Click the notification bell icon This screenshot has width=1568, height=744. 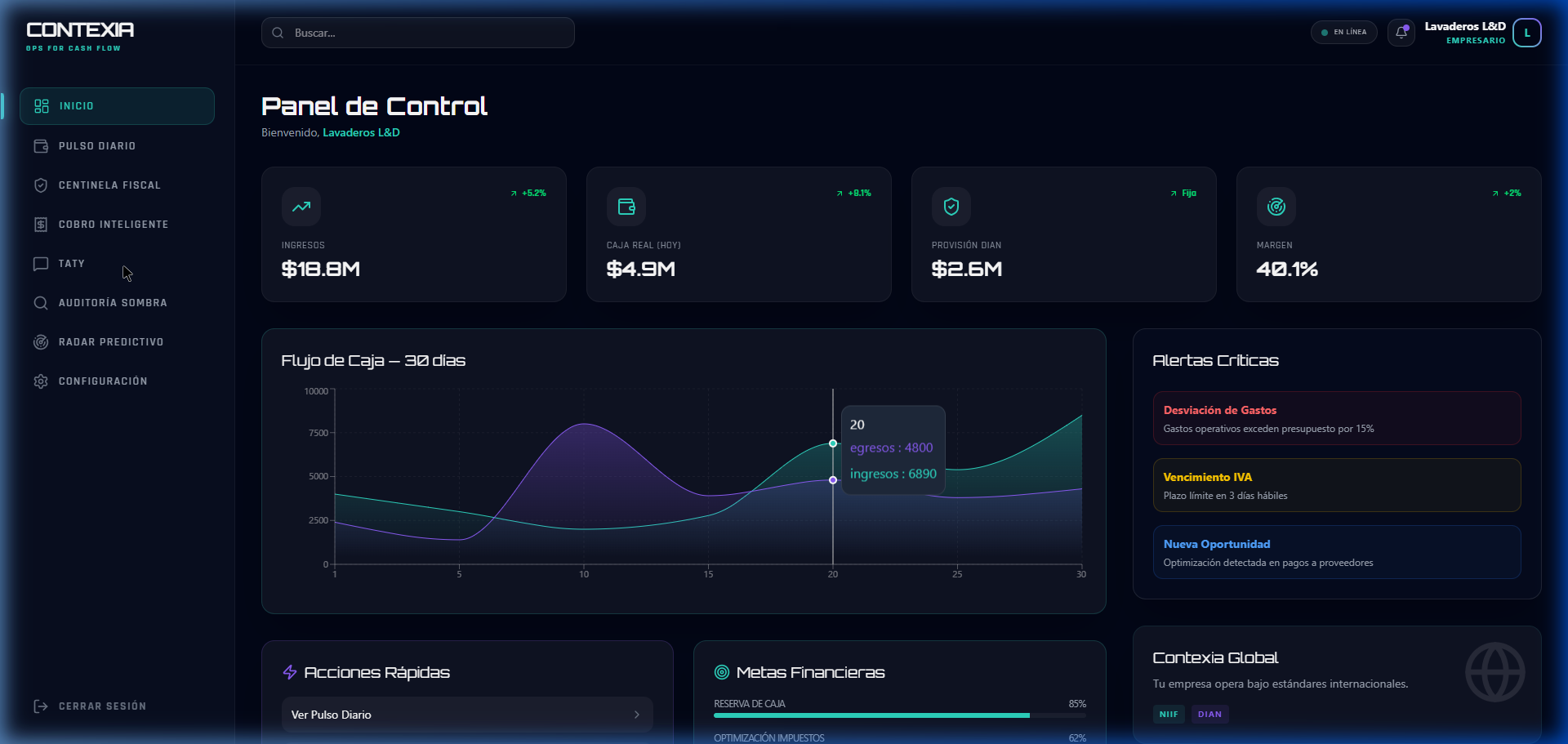pos(1401,33)
